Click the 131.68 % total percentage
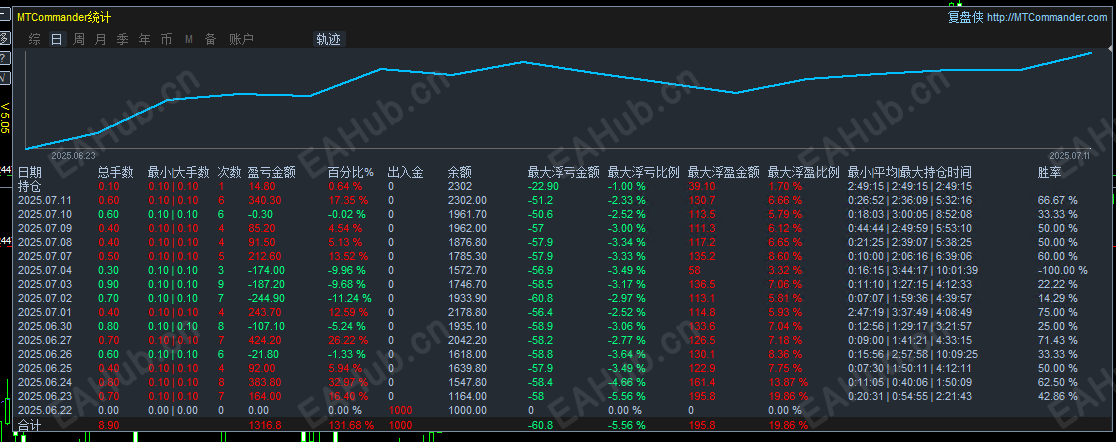Screen dimensions: 1116x442 351,426
